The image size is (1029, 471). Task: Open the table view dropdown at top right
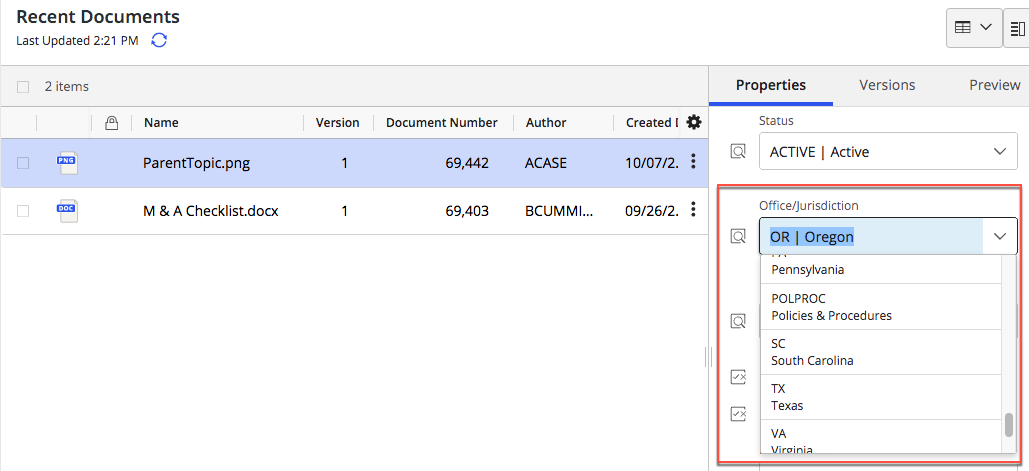974,28
